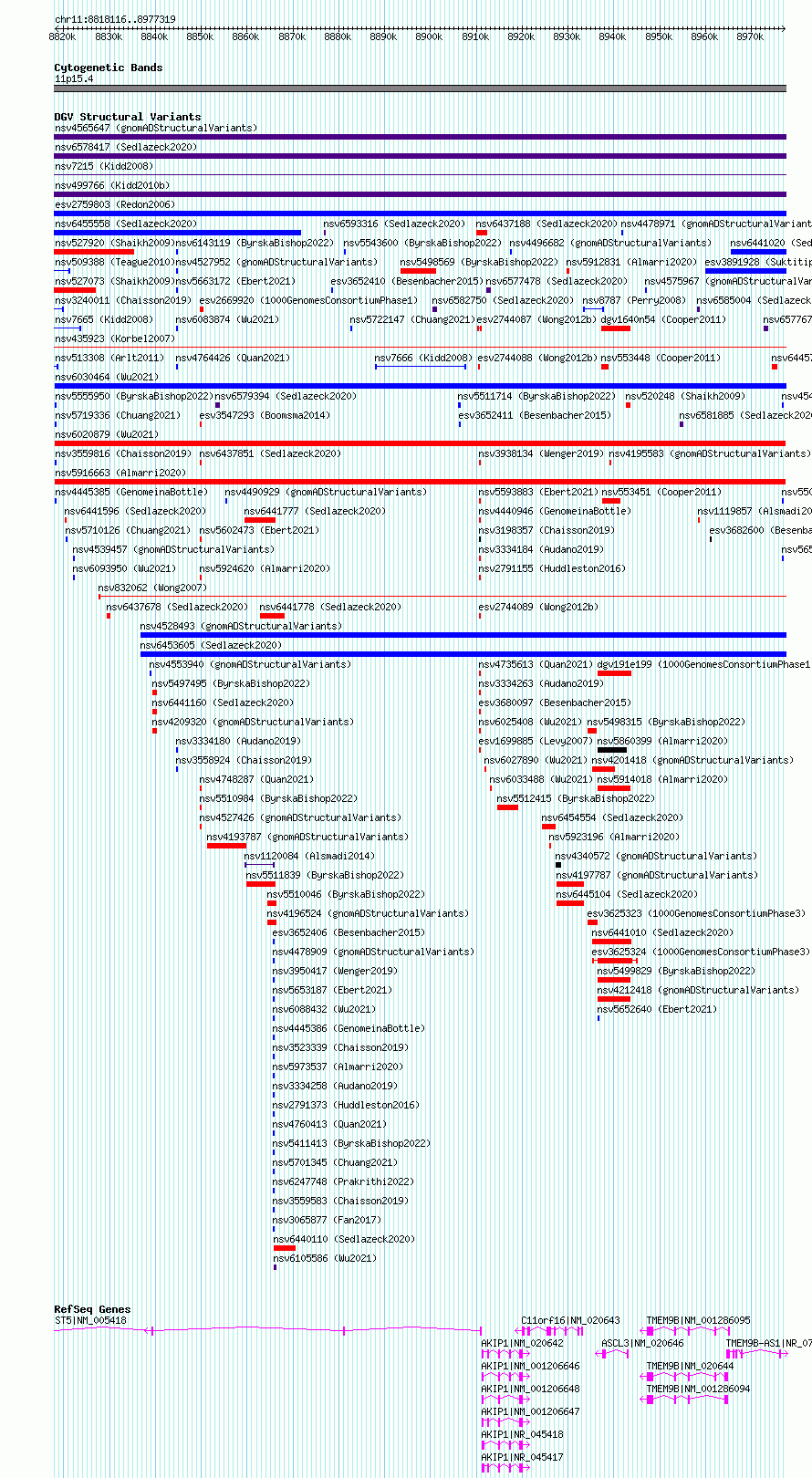Click the nsv4528493 (gnomADStructuralVariants) label
The width and height of the screenshot is (812, 1478).
tap(241, 626)
